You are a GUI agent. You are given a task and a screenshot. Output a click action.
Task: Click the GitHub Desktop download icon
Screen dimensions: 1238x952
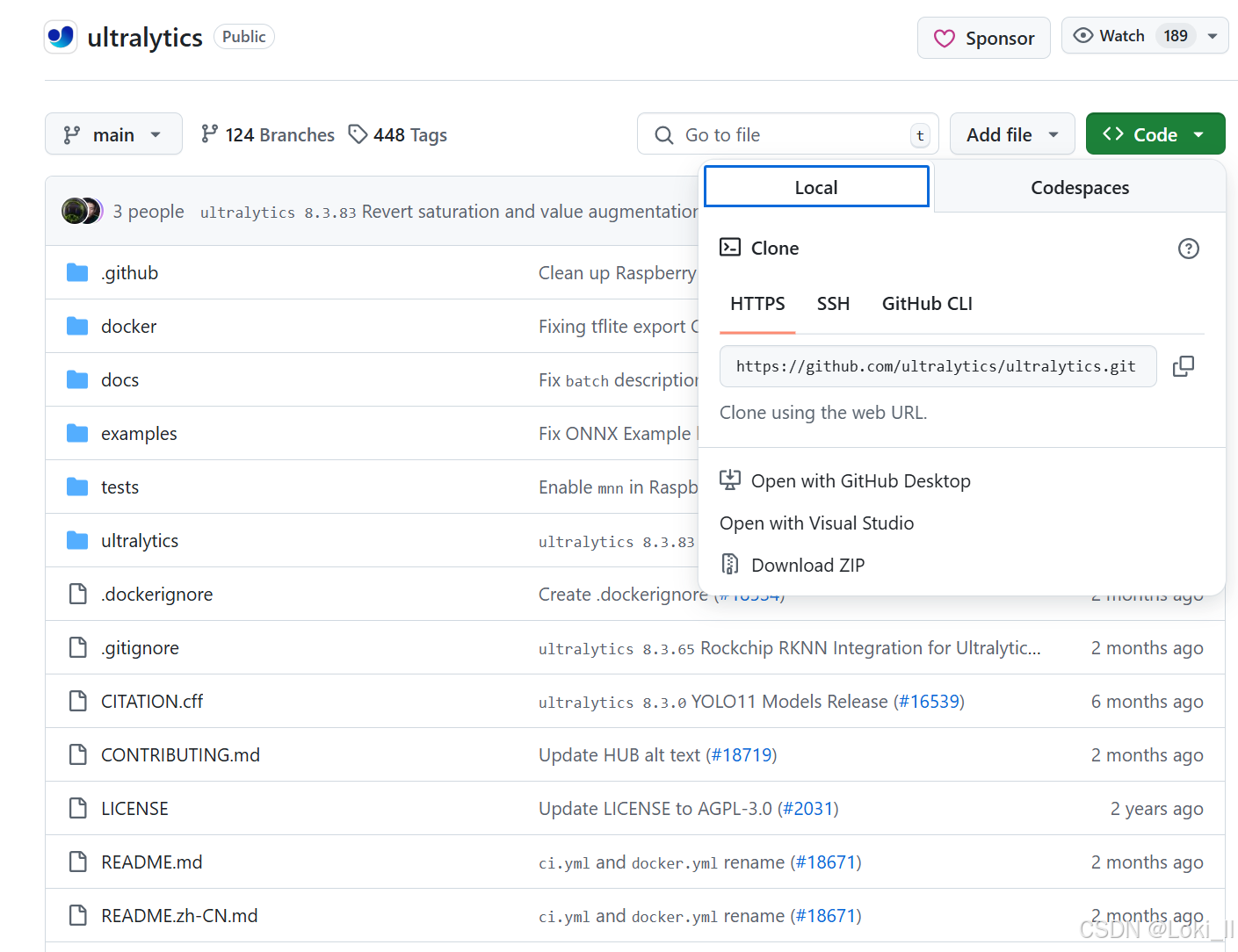(730, 480)
